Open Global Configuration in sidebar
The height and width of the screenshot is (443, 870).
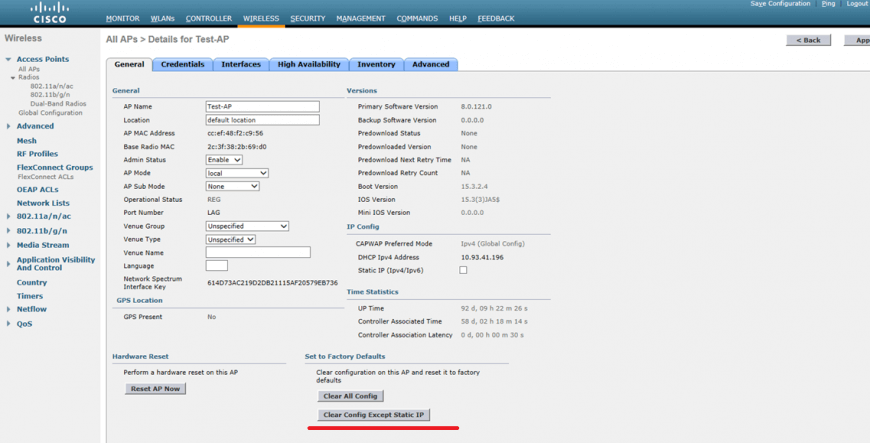(50, 113)
